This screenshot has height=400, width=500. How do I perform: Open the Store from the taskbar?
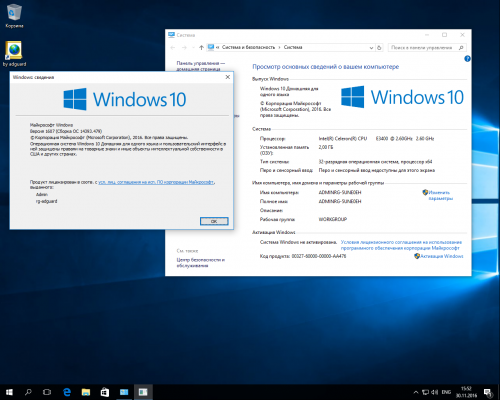coord(105,392)
